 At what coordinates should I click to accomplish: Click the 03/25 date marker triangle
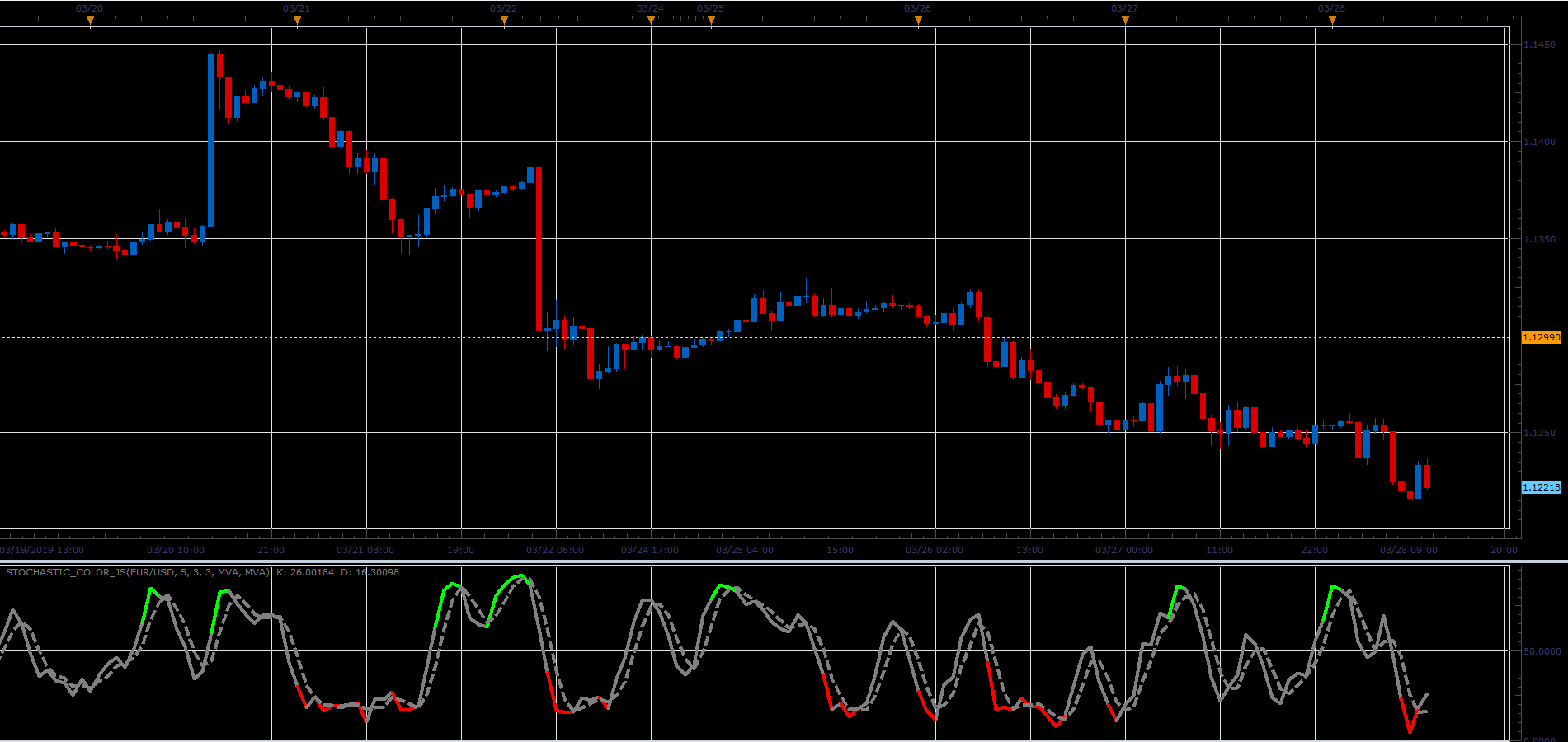coord(711,21)
